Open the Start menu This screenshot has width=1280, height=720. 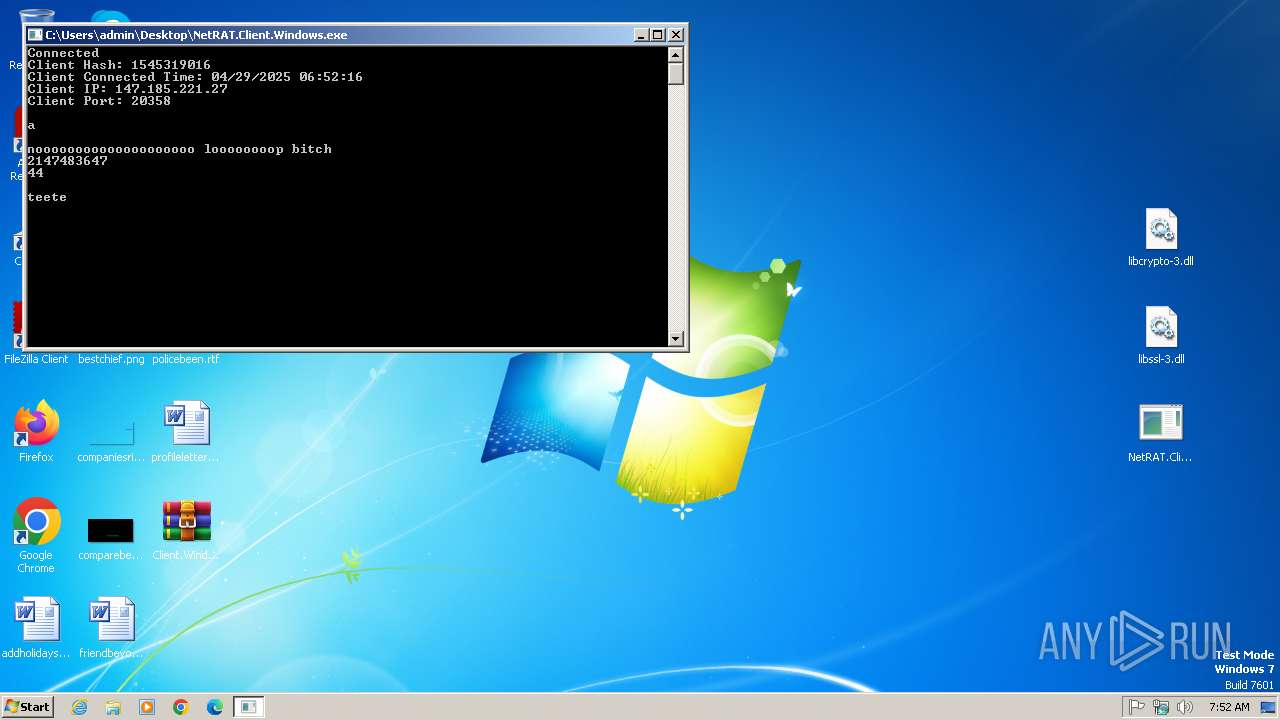coord(27,706)
